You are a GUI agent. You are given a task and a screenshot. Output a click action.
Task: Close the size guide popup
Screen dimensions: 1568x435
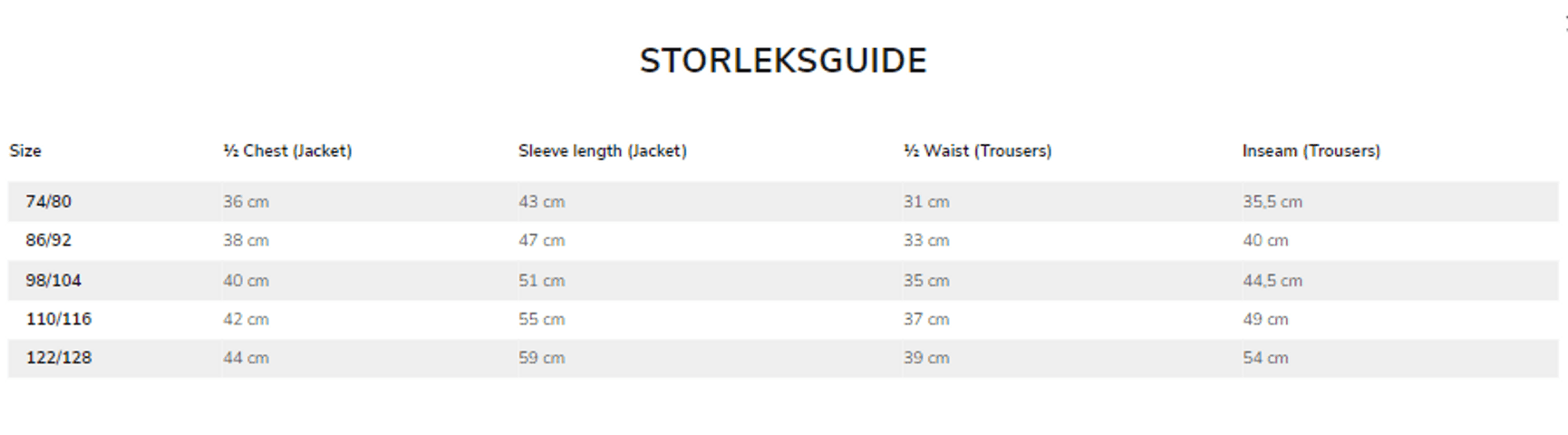tap(1564, 24)
